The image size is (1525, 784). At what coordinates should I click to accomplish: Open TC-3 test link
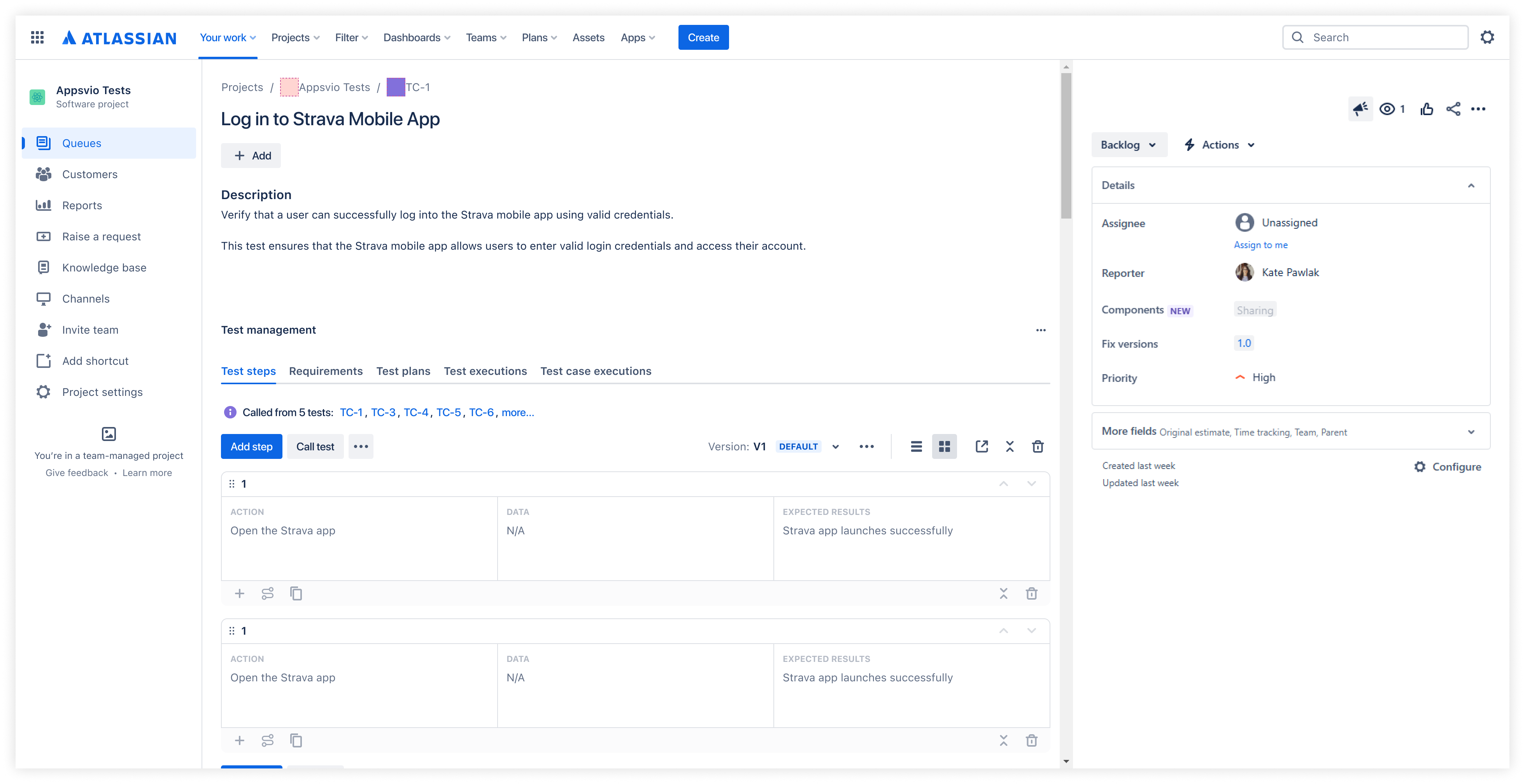pos(383,412)
